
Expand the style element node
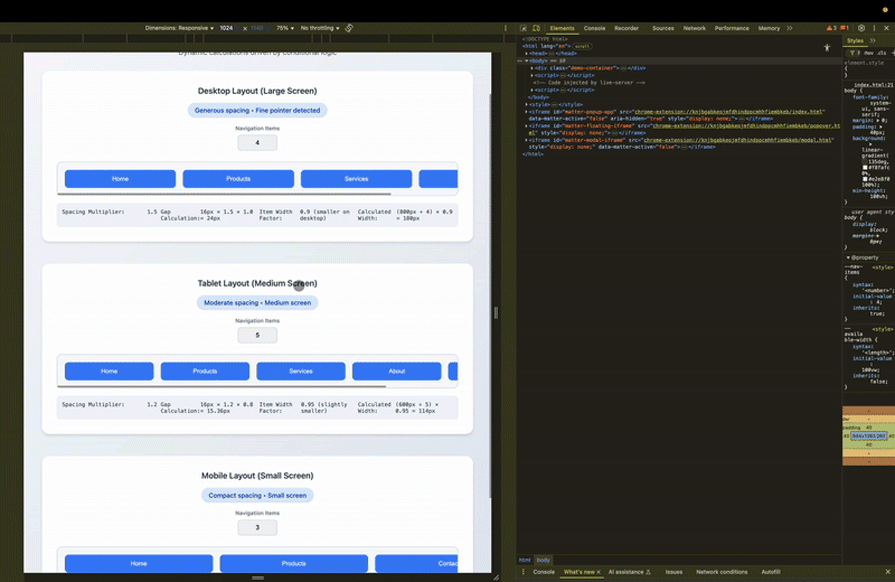(527, 104)
